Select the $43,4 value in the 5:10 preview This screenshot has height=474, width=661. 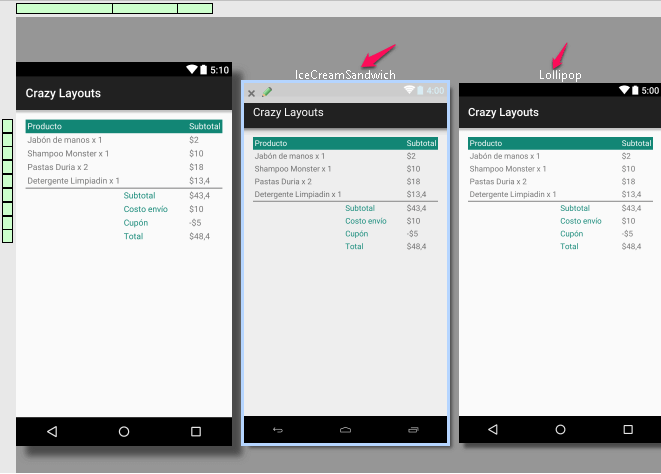point(199,196)
